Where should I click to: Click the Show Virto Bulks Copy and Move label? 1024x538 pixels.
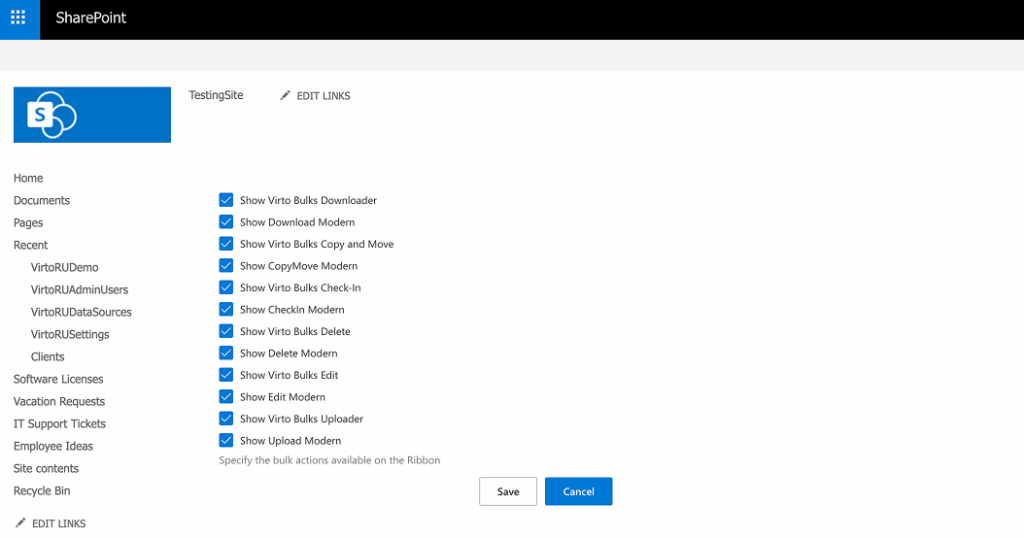tap(317, 244)
